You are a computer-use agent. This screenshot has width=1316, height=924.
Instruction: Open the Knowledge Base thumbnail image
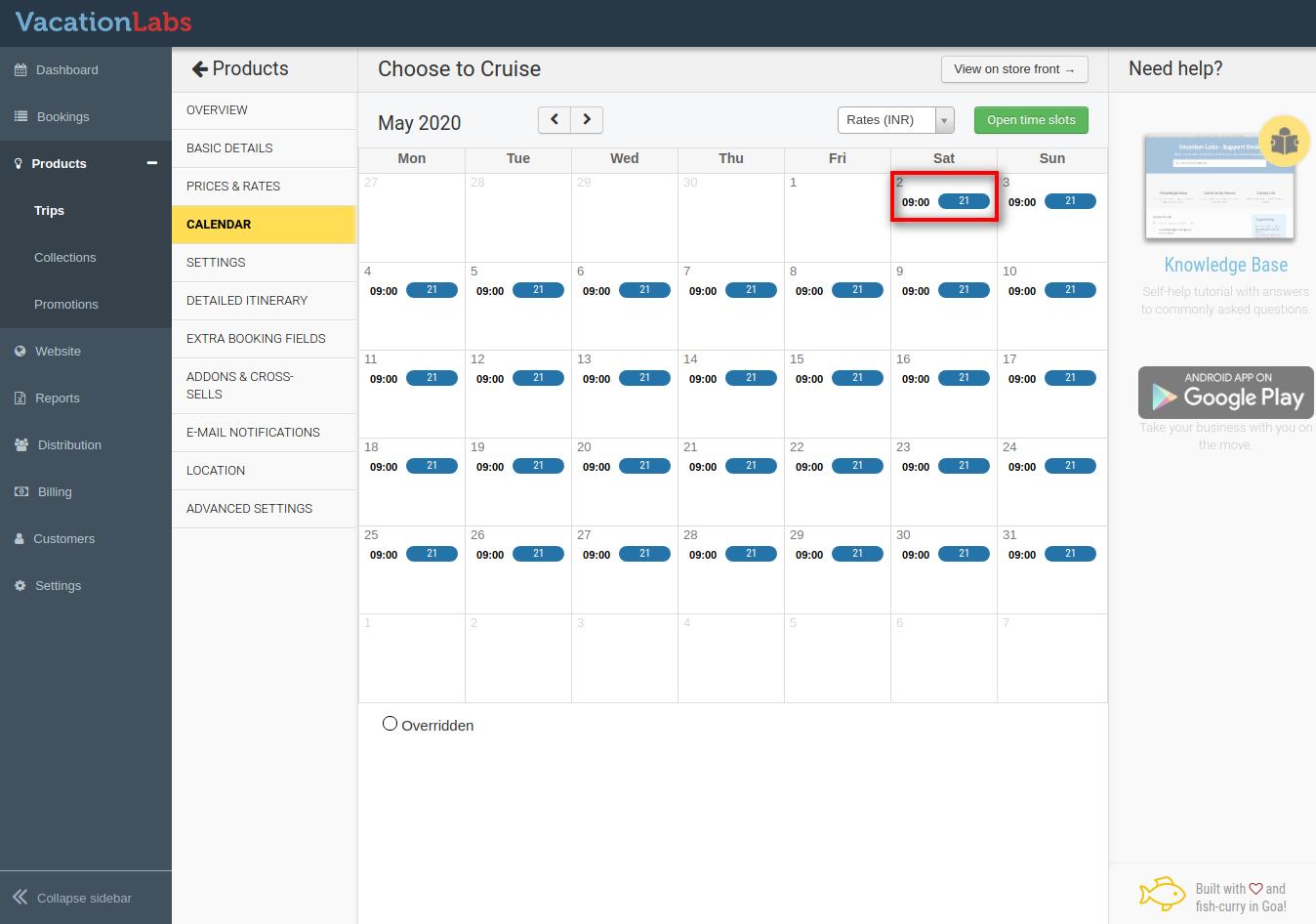(x=1219, y=189)
